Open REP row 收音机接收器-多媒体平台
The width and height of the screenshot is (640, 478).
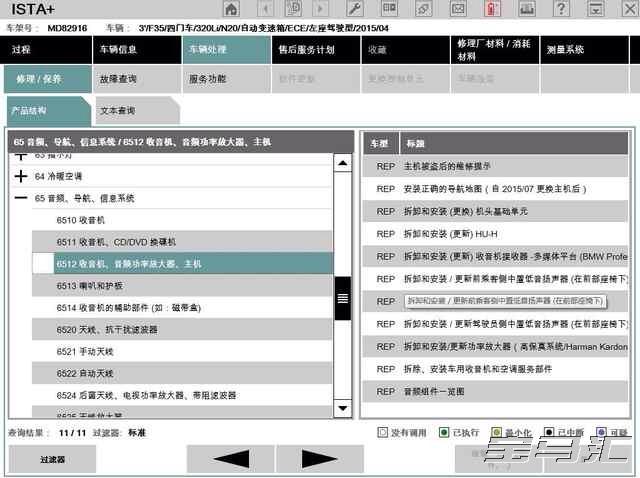click(x=495, y=256)
